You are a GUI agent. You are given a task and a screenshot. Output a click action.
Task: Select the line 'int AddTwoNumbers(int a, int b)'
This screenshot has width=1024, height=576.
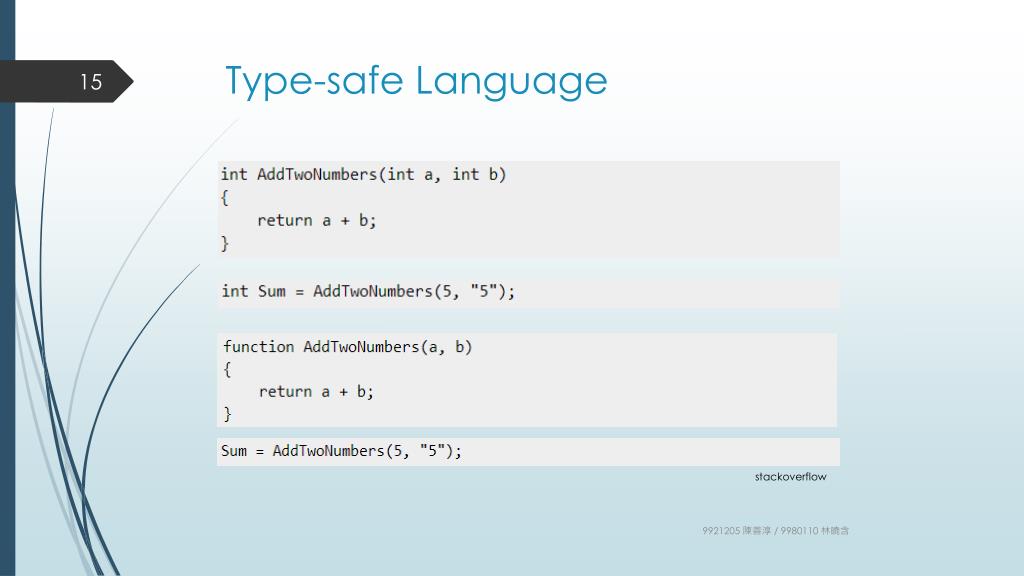pyautogui.click(x=363, y=174)
